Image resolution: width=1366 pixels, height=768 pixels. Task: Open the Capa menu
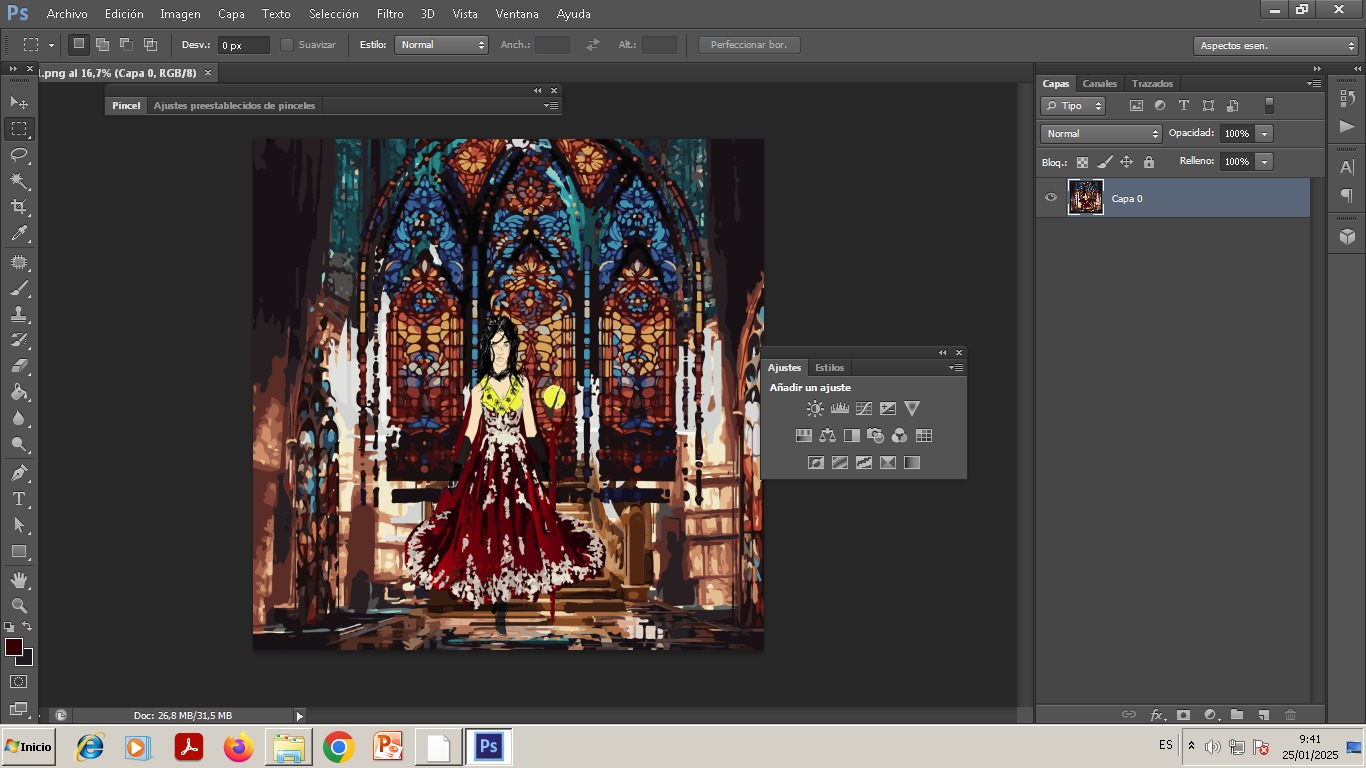231,14
